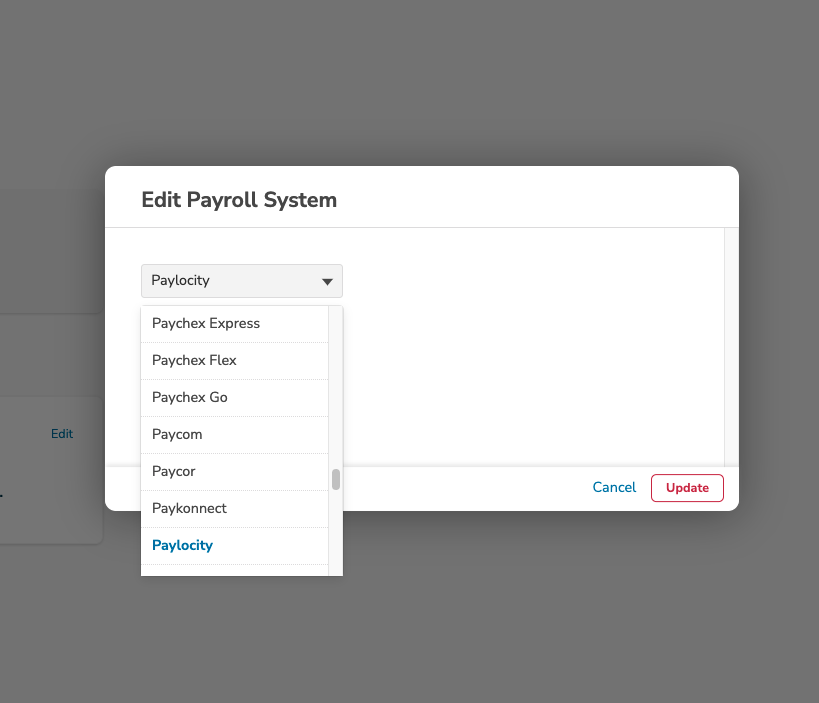Choose the highlighted Paylocity list item

coord(235,546)
